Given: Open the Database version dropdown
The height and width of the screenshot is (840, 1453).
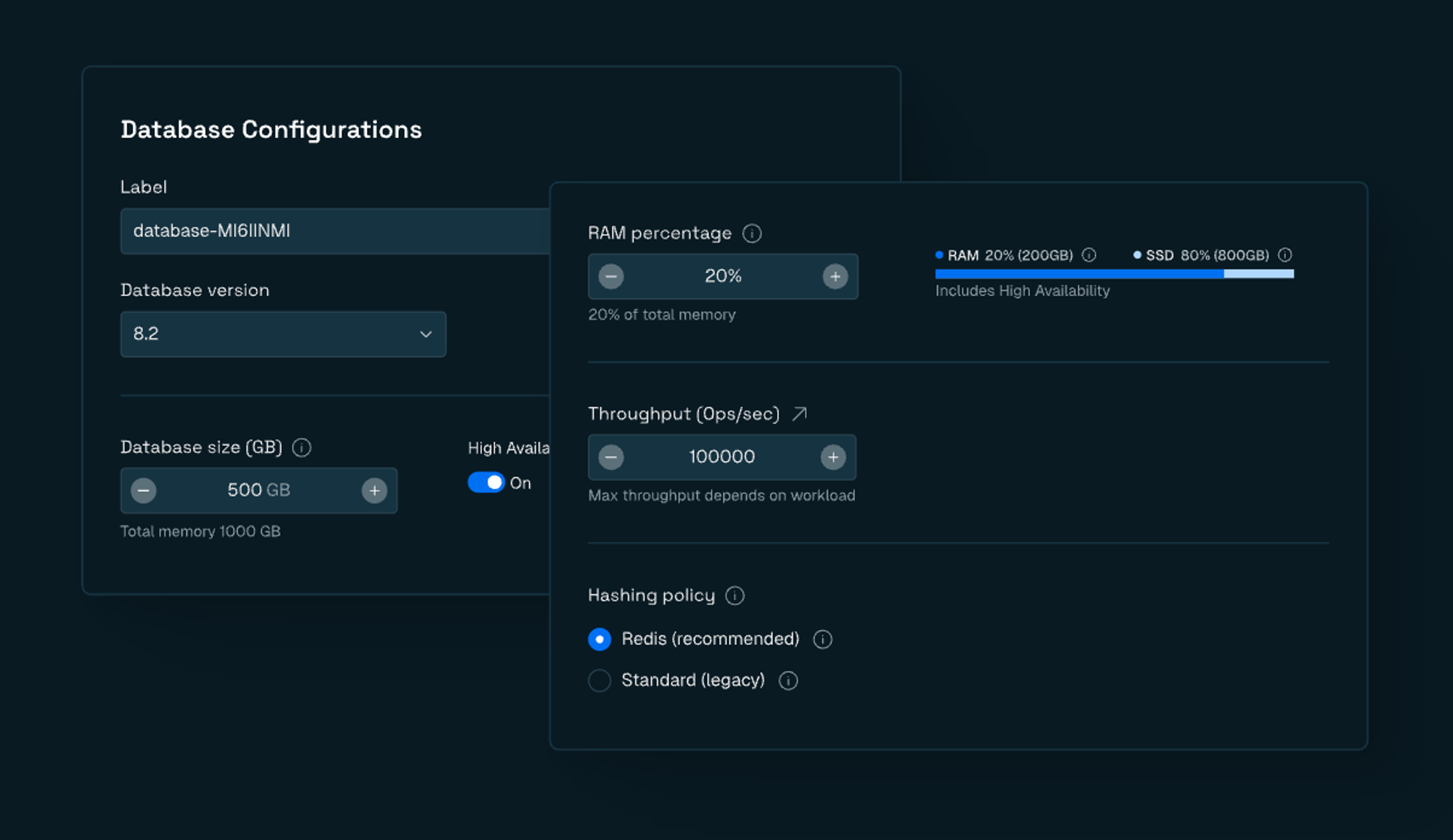Looking at the screenshot, I should tap(283, 334).
